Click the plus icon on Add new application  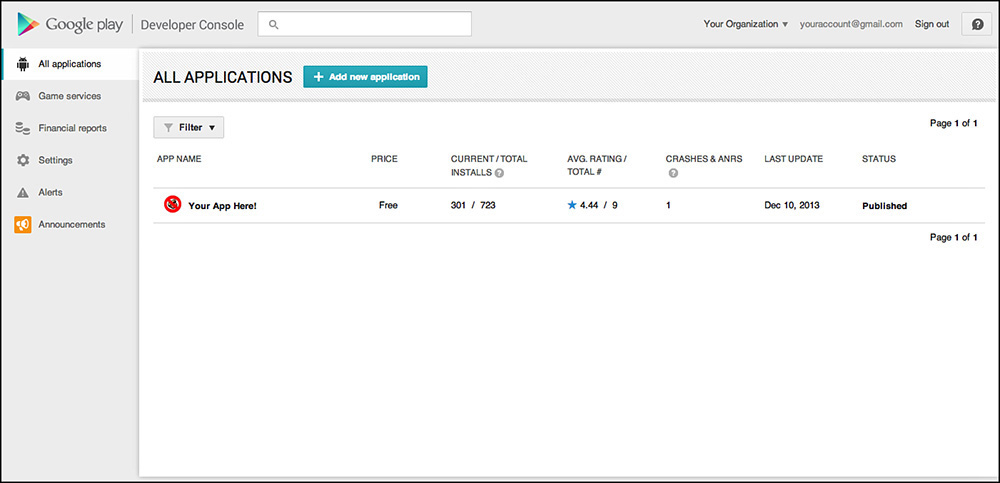[x=319, y=77]
